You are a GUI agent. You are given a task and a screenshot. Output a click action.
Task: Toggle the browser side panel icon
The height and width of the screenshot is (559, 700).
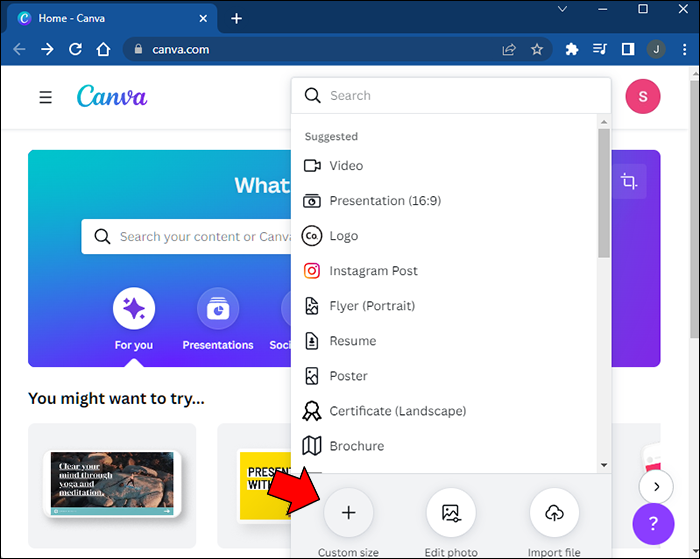[628, 49]
